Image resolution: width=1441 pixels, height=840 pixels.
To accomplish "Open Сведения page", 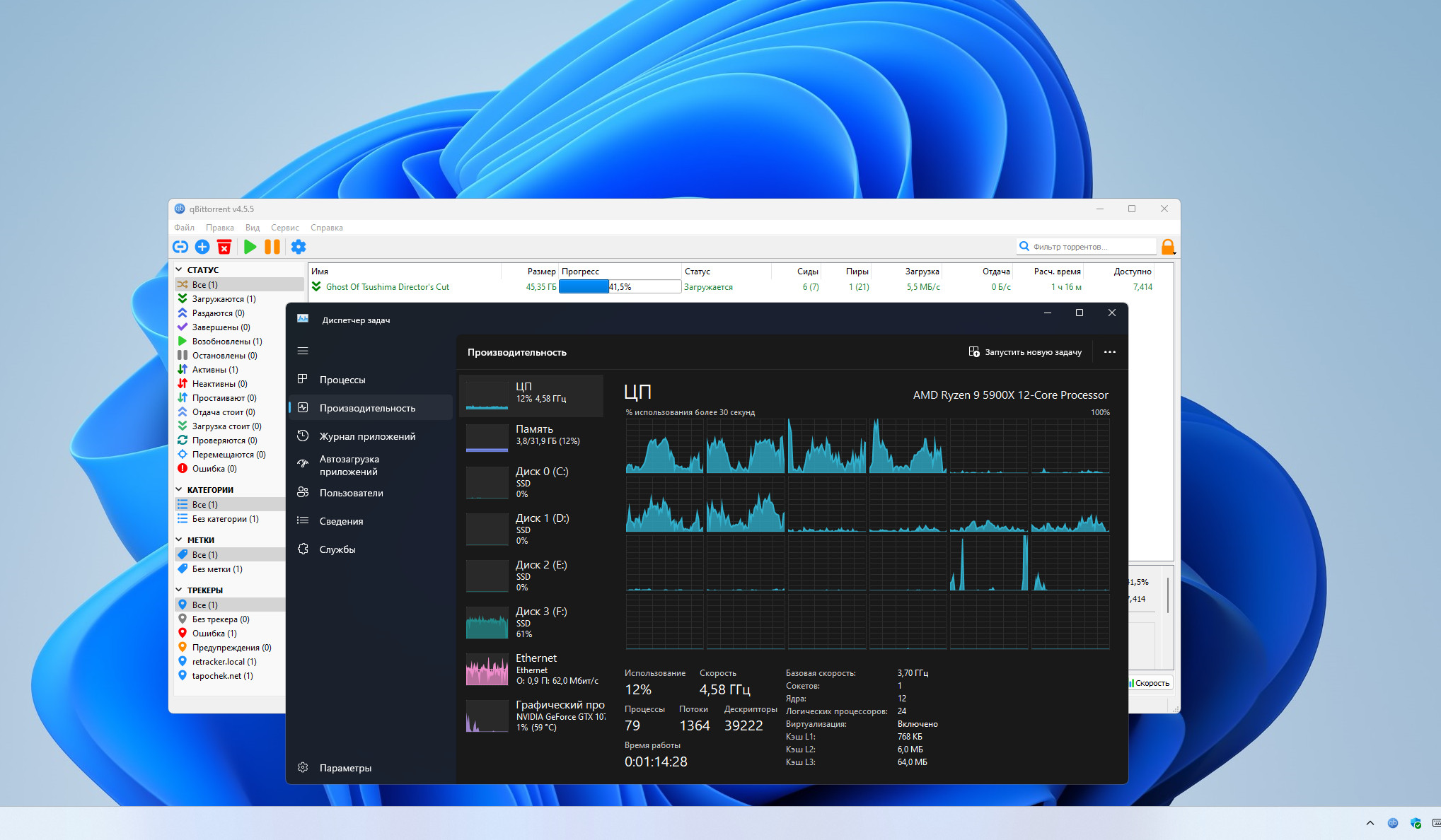I will [x=371, y=521].
